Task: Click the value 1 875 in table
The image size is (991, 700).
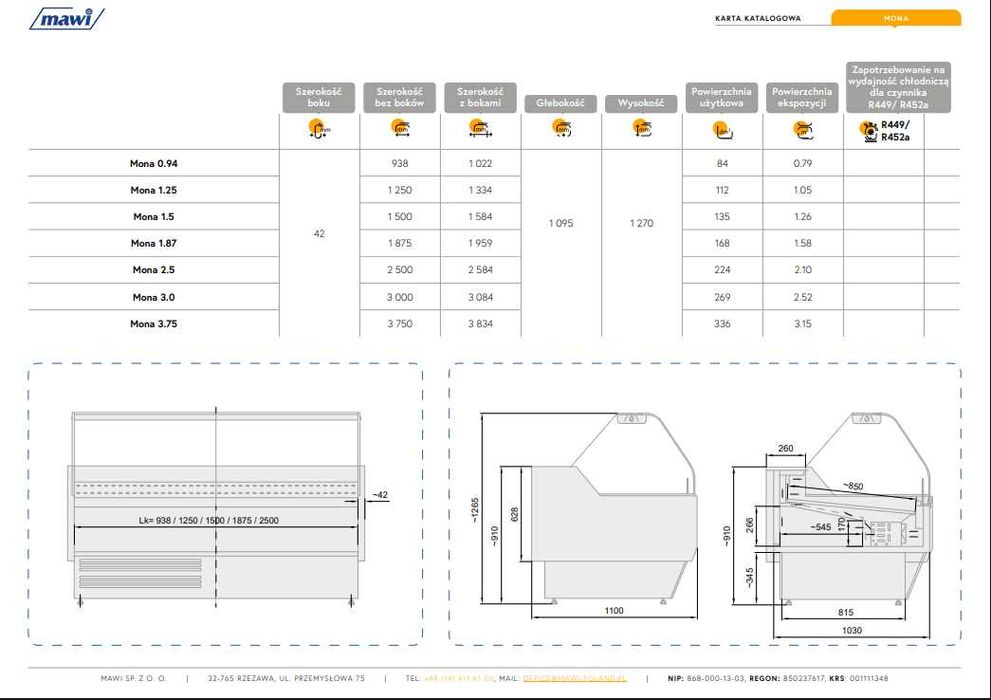Action: coord(399,243)
